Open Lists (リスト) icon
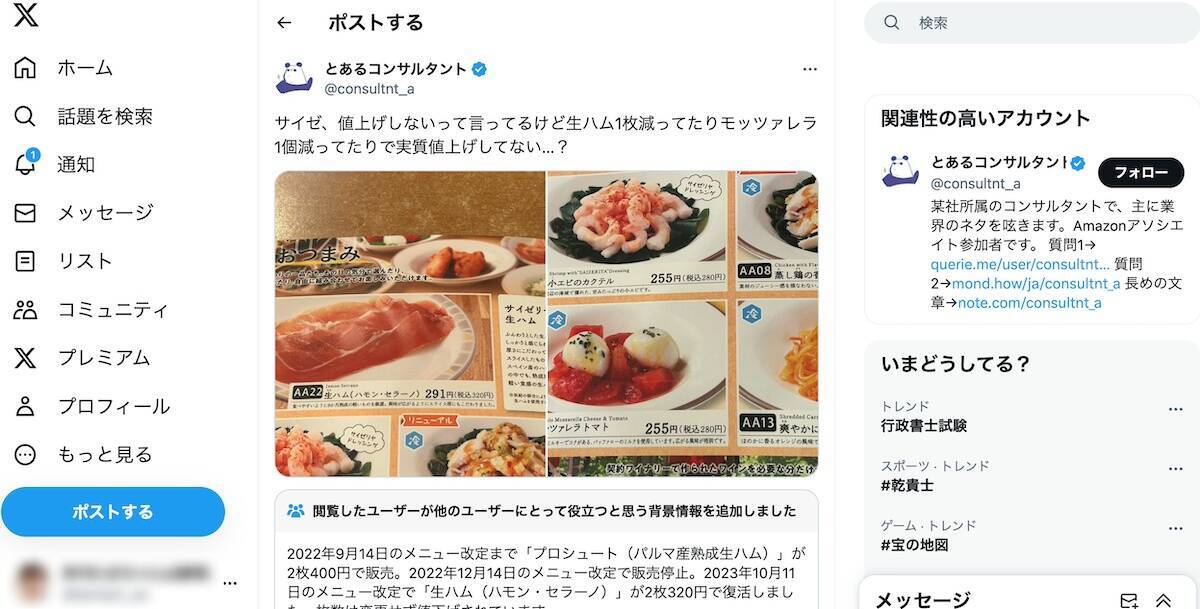1200x609 pixels. (25, 261)
